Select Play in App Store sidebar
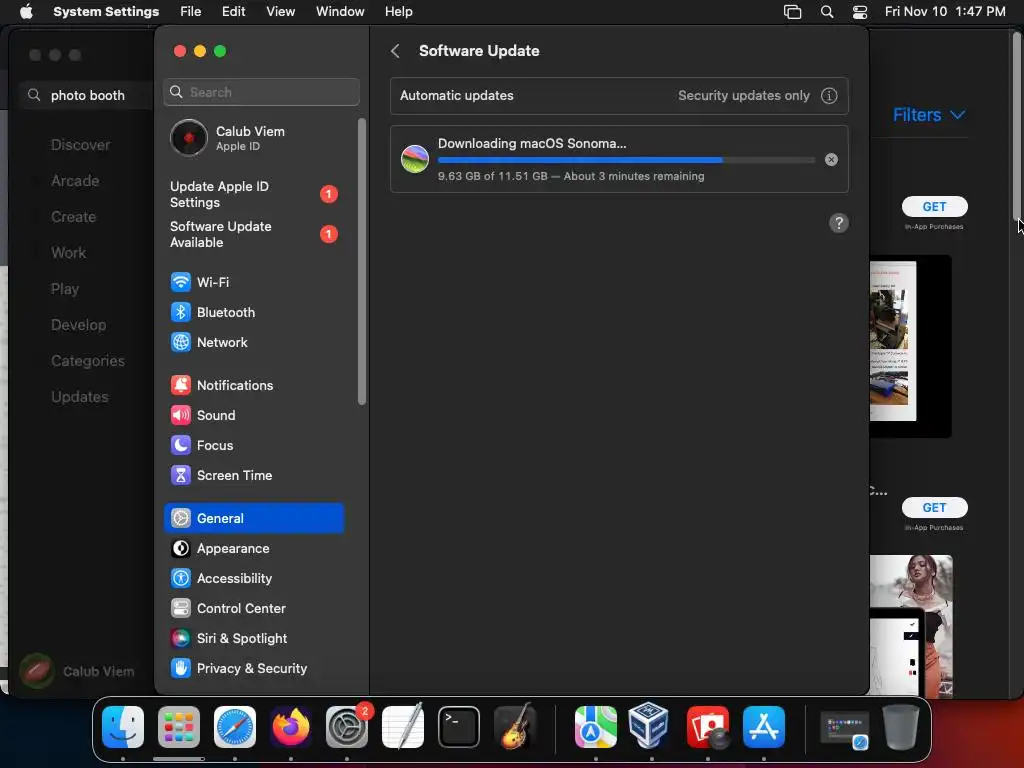This screenshot has height=768, width=1024. pyautogui.click(x=65, y=289)
